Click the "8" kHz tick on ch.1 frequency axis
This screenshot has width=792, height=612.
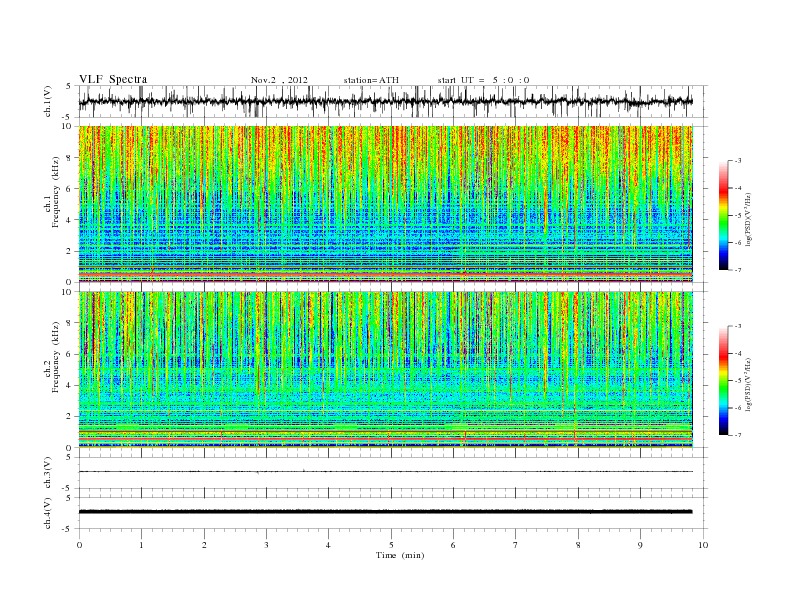click(69, 158)
